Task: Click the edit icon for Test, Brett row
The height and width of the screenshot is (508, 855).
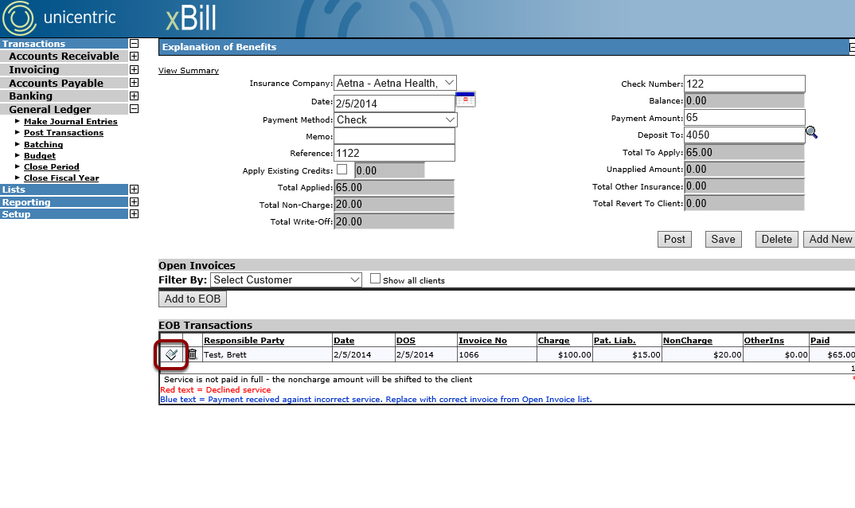Action: point(171,355)
